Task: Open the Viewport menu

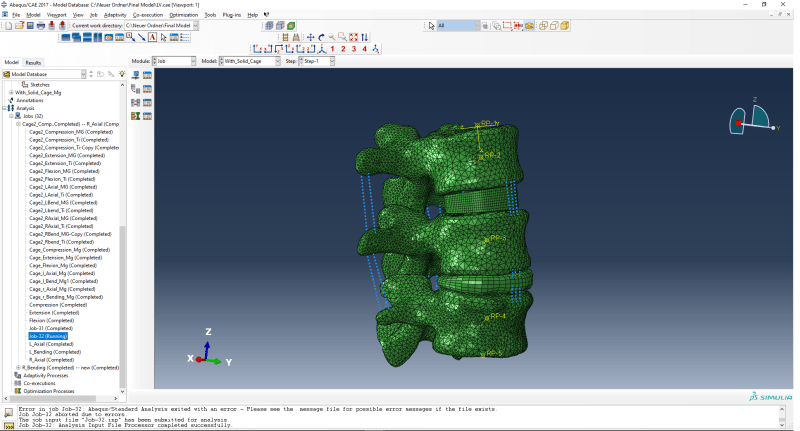Action: tap(56, 15)
